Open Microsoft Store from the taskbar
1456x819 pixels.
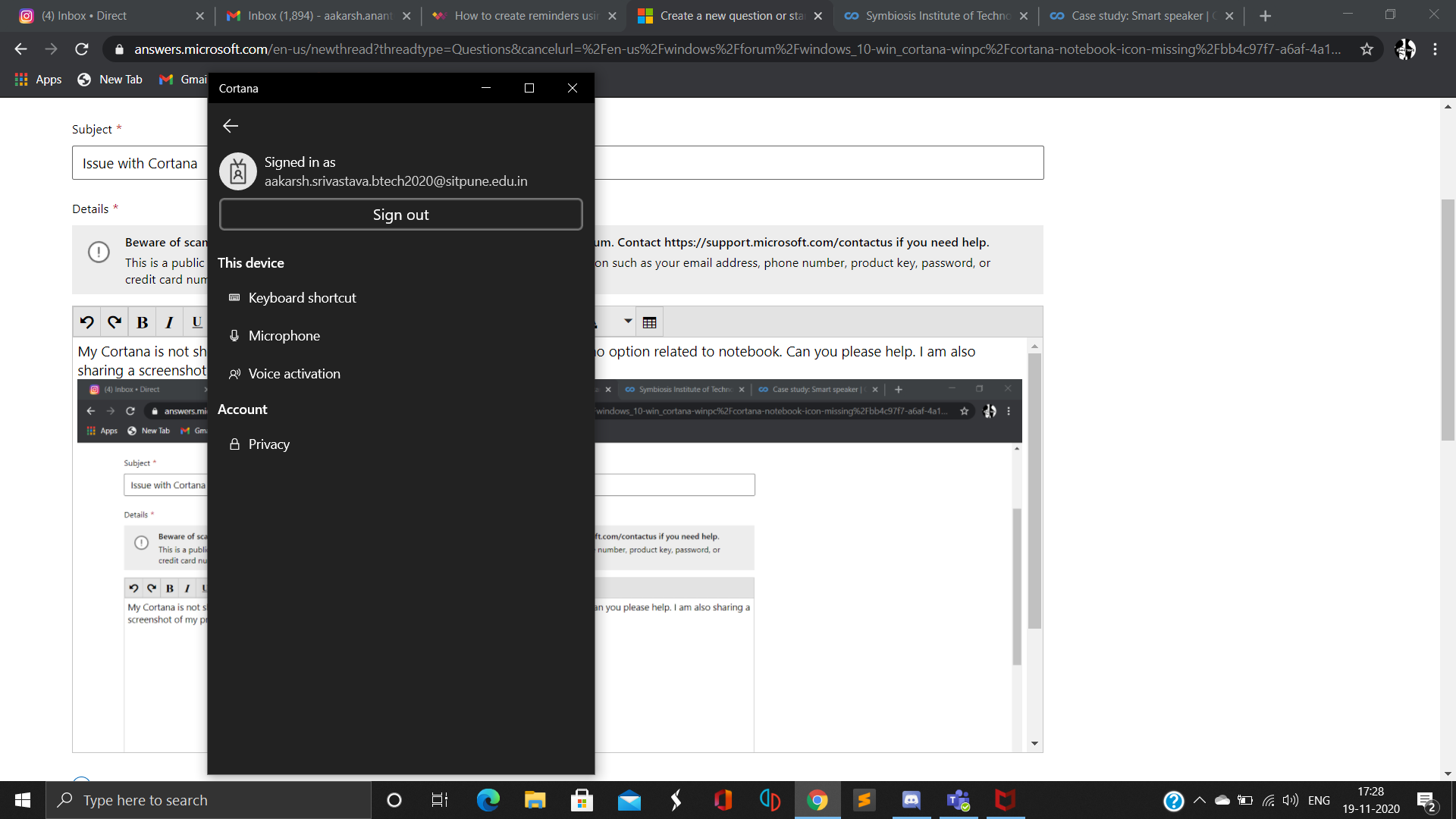click(x=582, y=800)
